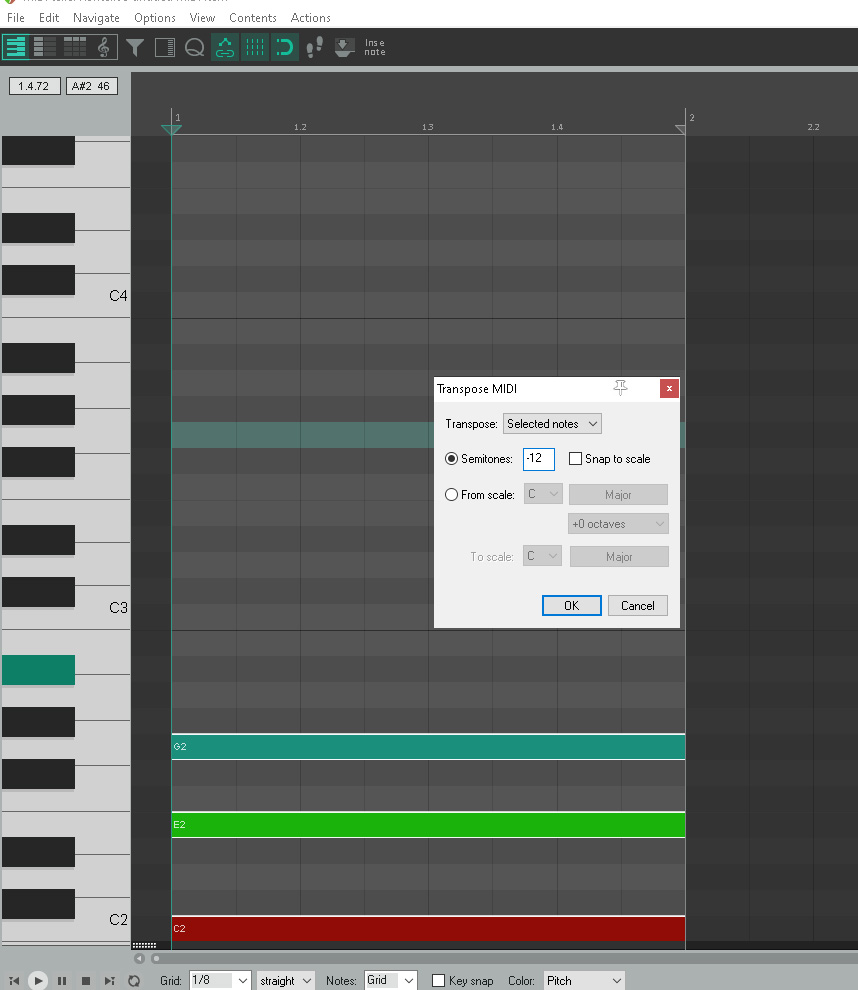Viewport: 858px width, 990px height.
Task: Open the From scale root note dropdown
Action: (x=543, y=494)
